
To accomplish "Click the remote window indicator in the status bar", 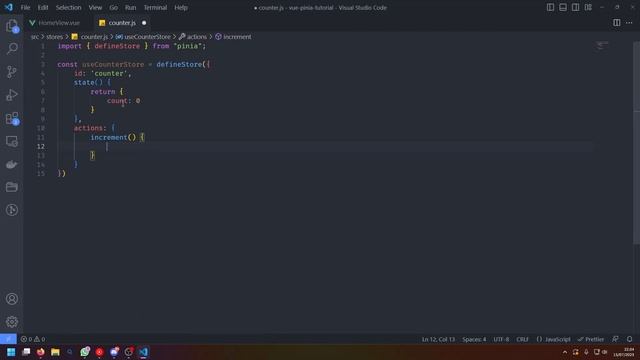I will point(8,339).
